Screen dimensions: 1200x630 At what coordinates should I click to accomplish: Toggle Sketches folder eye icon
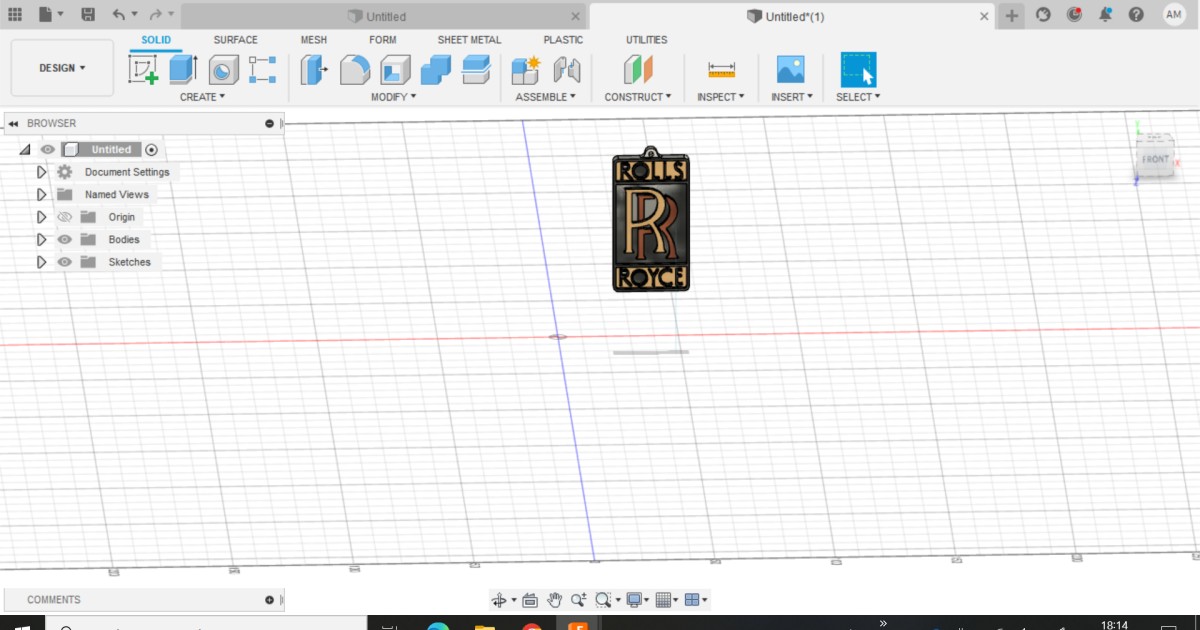pos(65,262)
